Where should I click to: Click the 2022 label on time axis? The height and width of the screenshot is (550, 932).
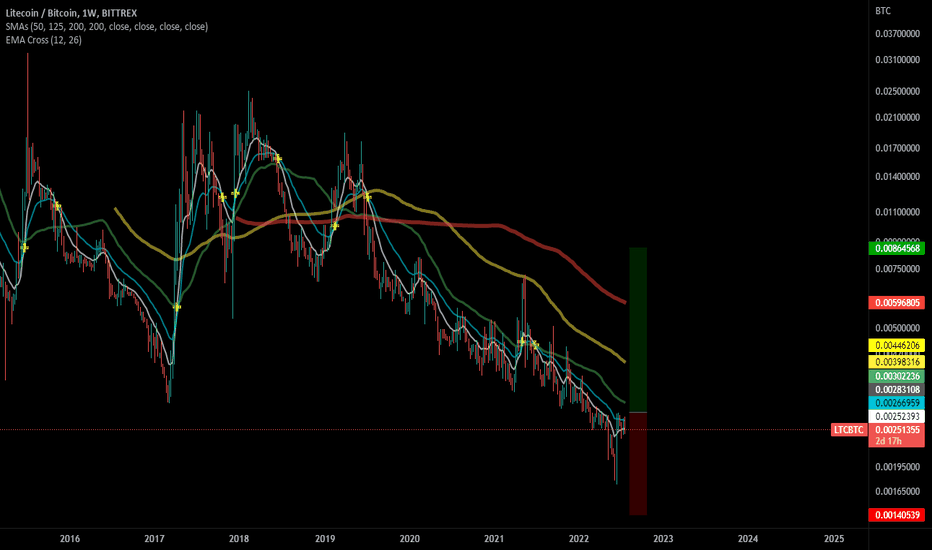tap(579, 539)
